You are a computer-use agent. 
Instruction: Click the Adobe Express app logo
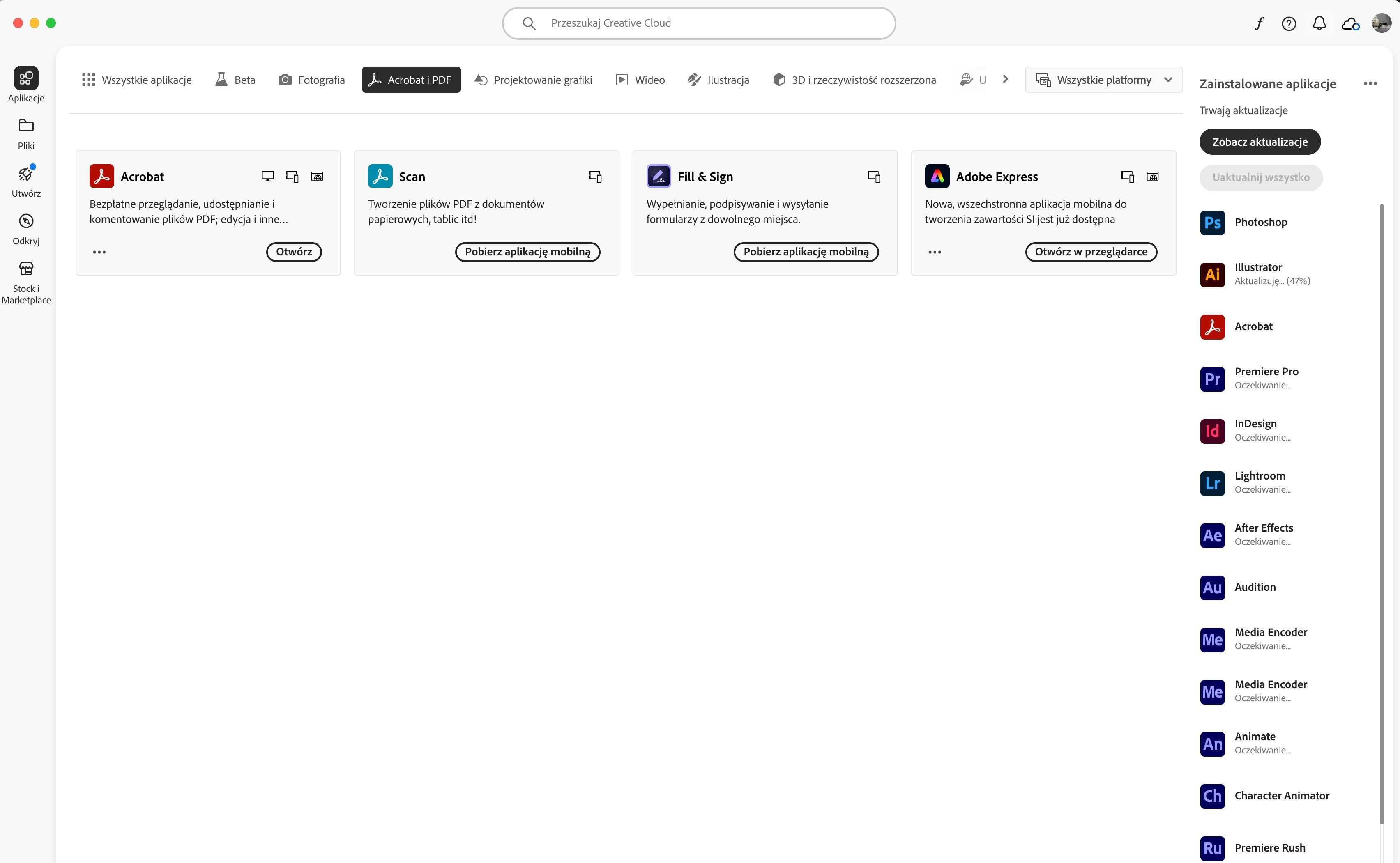coord(937,177)
